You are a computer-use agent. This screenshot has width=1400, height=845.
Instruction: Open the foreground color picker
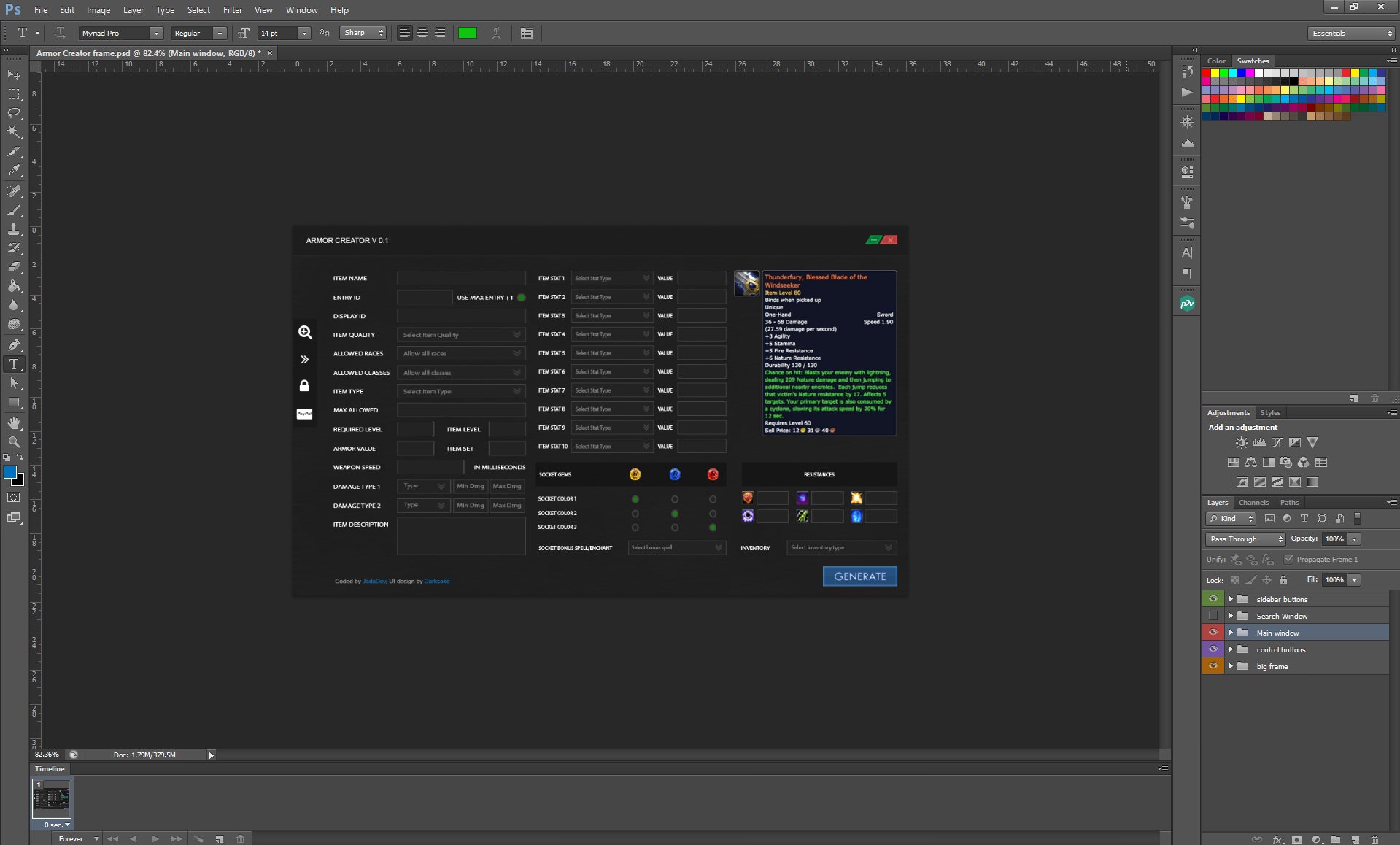10,473
